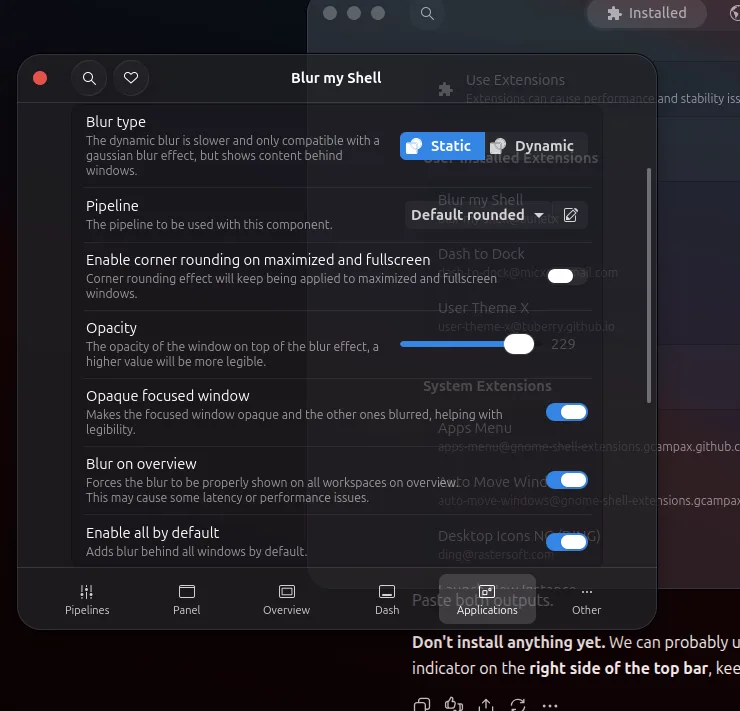Open Installed tab in Extensions window
740x711 pixels.
[x=647, y=13]
